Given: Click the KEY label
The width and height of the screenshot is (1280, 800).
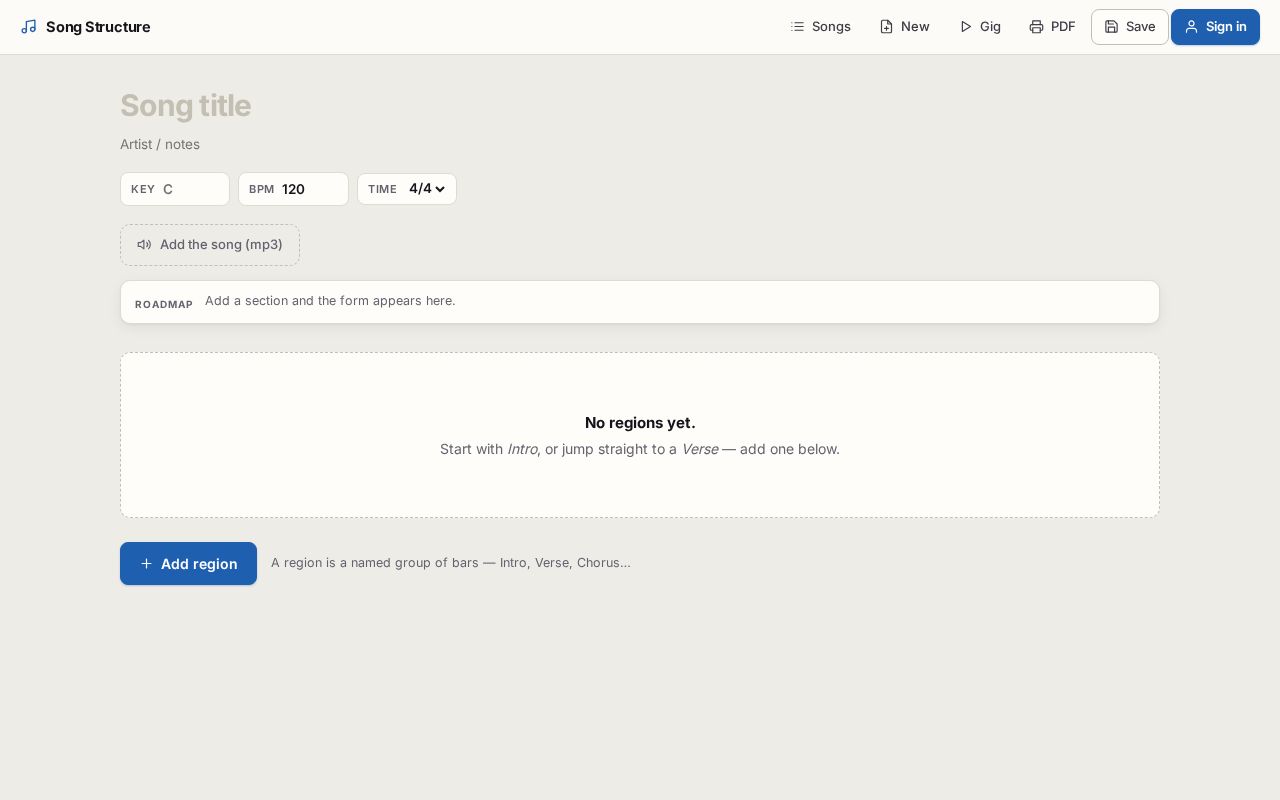Looking at the screenshot, I should (x=143, y=189).
